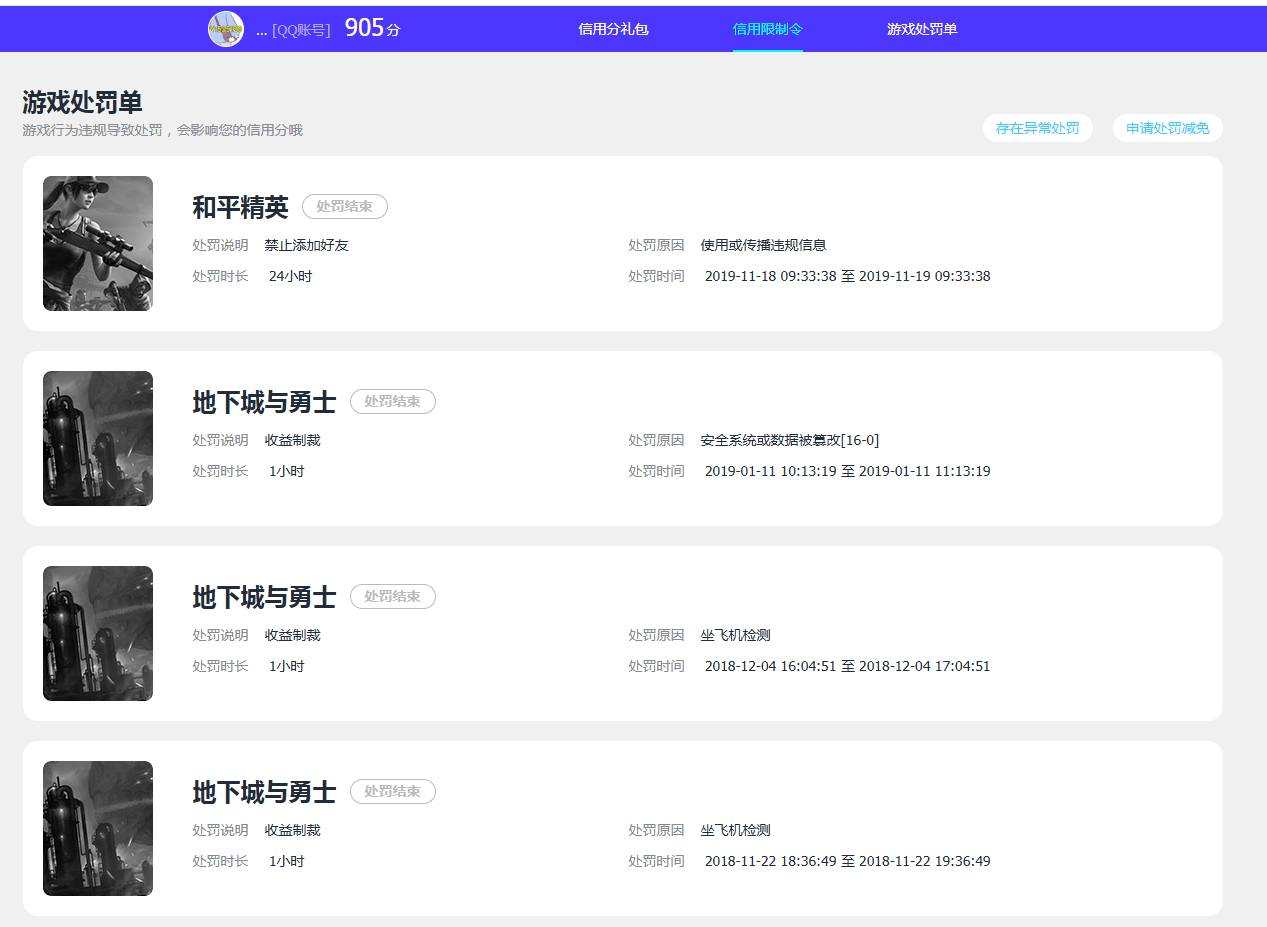Image resolution: width=1267 pixels, height=927 pixels.
Task: Click the 地下城与勇士 thumbnail for the 2019-01-11 penalty
Action: tap(98, 438)
